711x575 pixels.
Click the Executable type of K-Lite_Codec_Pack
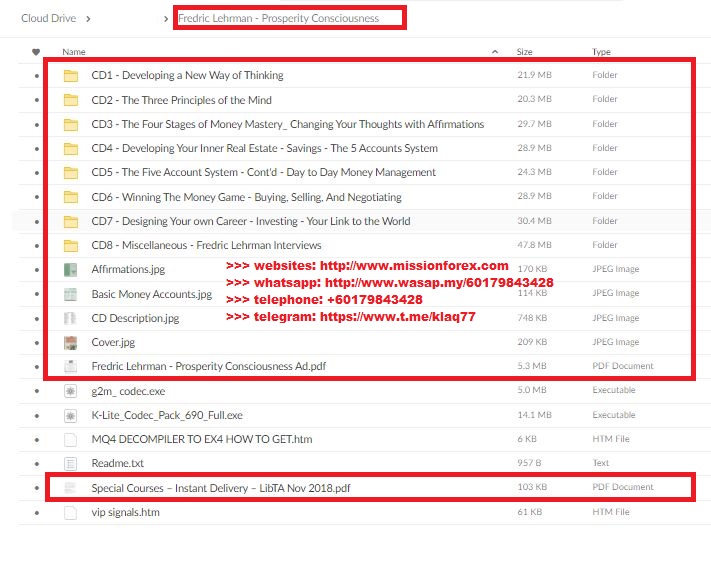pyautogui.click(x=614, y=415)
